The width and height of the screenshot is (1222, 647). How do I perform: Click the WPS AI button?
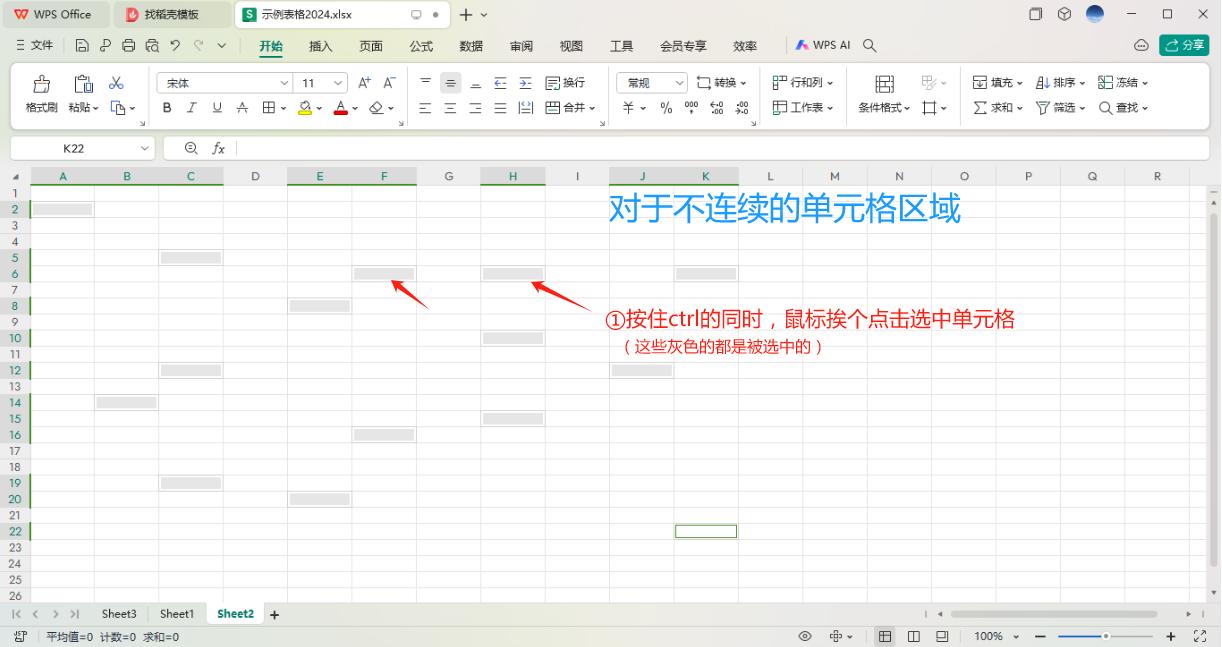pyautogui.click(x=823, y=46)
